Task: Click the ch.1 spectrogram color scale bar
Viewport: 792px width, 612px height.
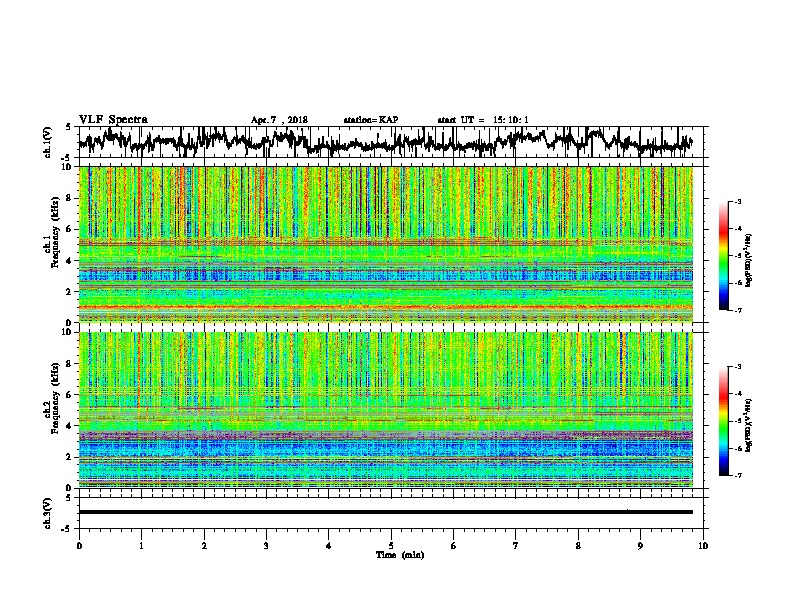Action: click(x=723, y=256)
